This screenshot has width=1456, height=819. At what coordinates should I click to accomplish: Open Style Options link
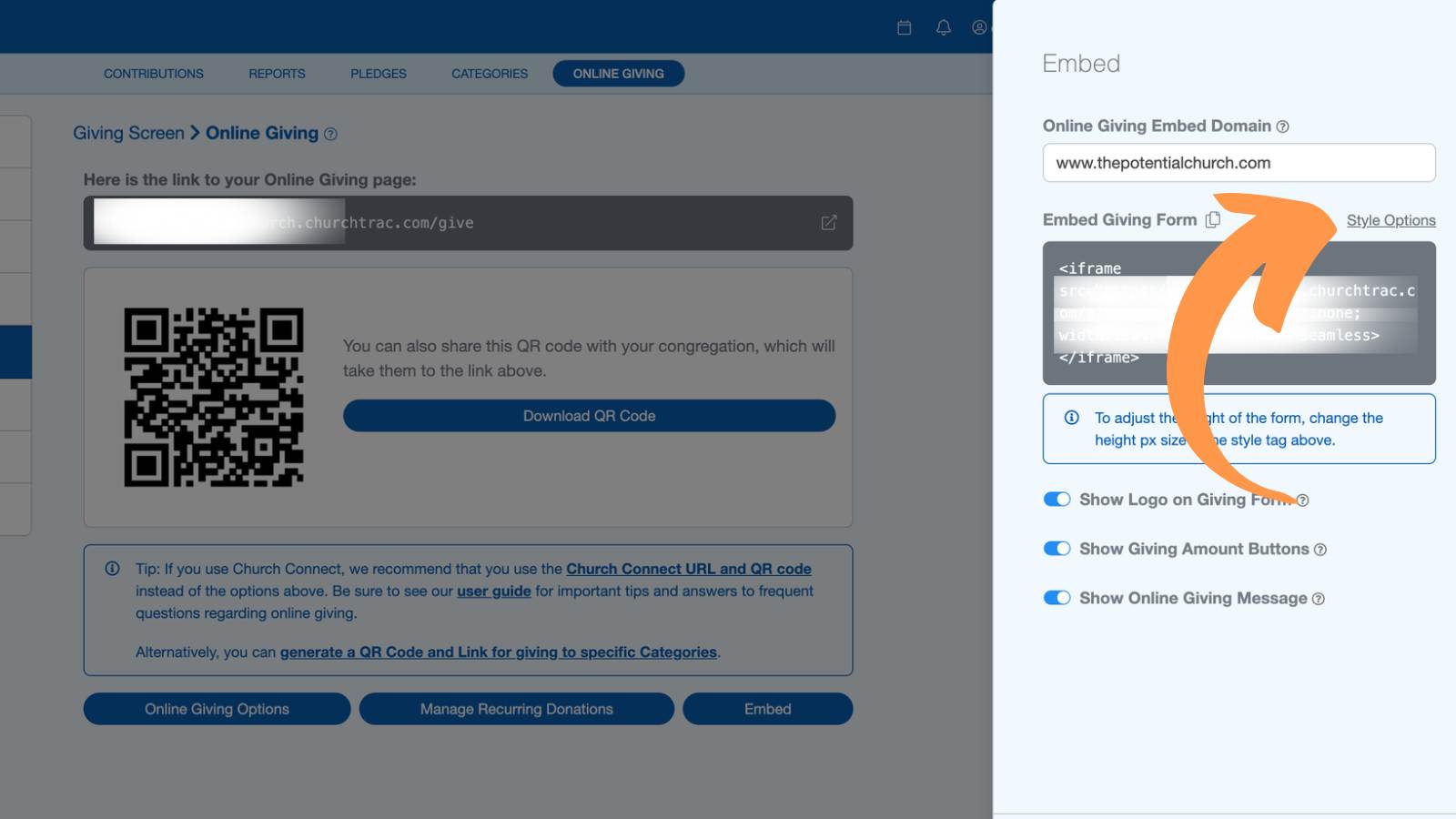pos(1390,220)
